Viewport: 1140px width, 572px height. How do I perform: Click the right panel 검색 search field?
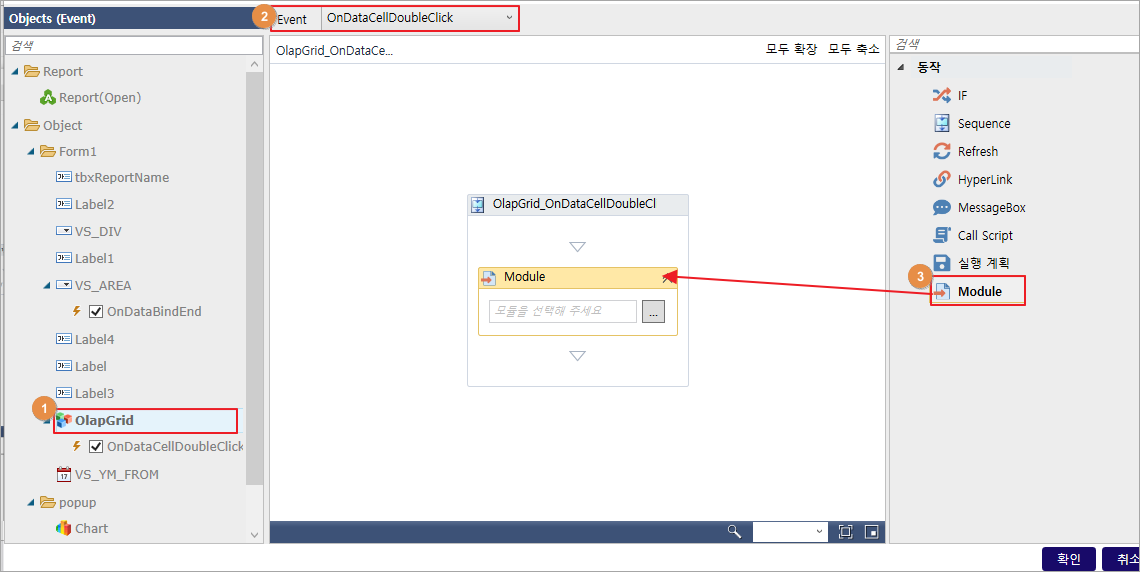point(1016,44)
